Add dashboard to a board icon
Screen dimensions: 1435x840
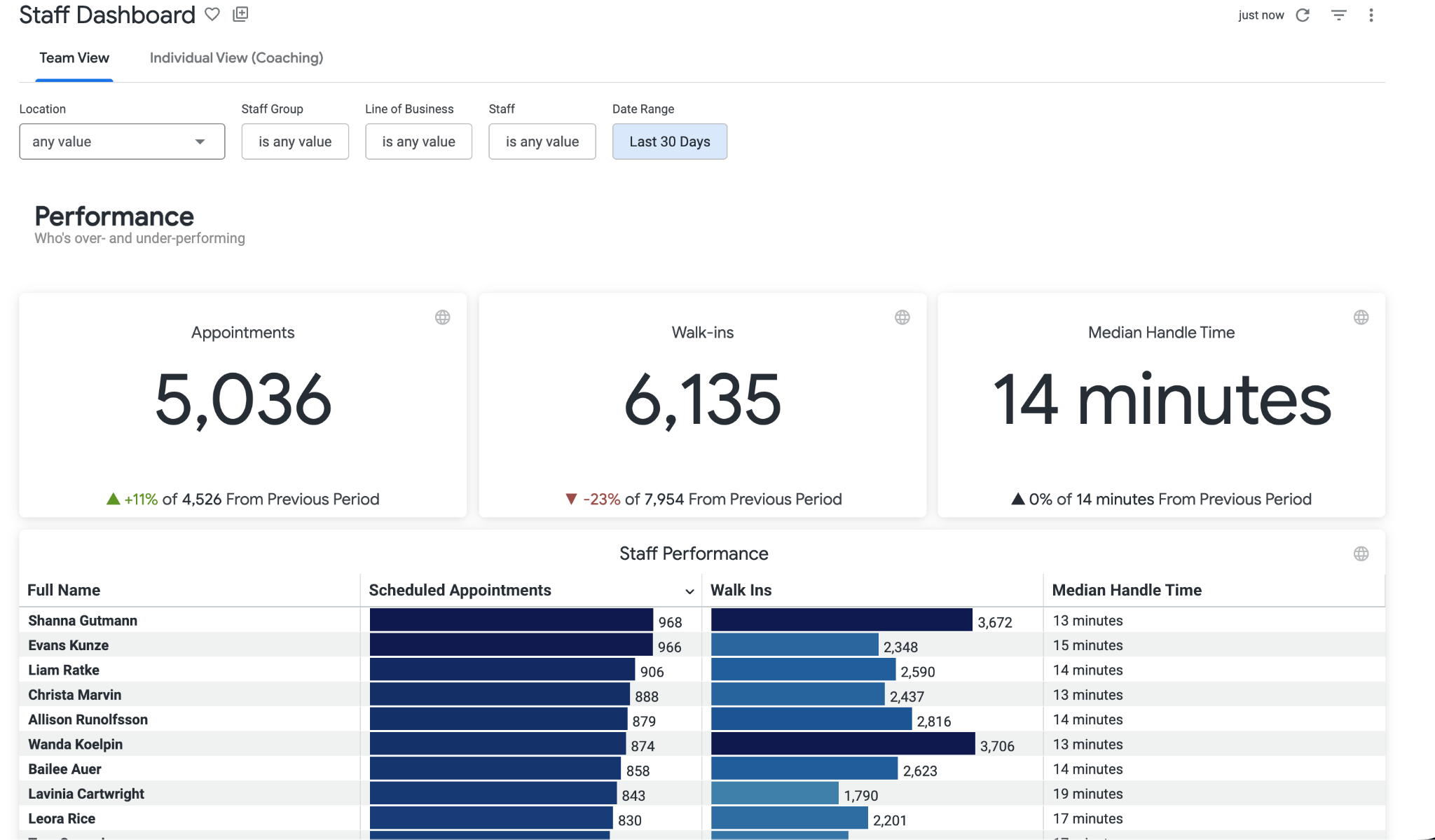[240, 14]
